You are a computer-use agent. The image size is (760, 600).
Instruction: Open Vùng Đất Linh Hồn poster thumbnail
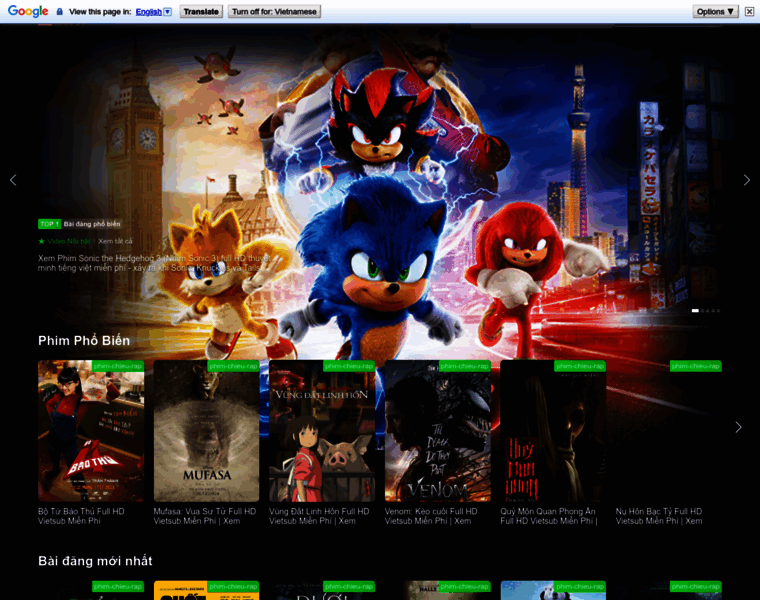(322, 431)
